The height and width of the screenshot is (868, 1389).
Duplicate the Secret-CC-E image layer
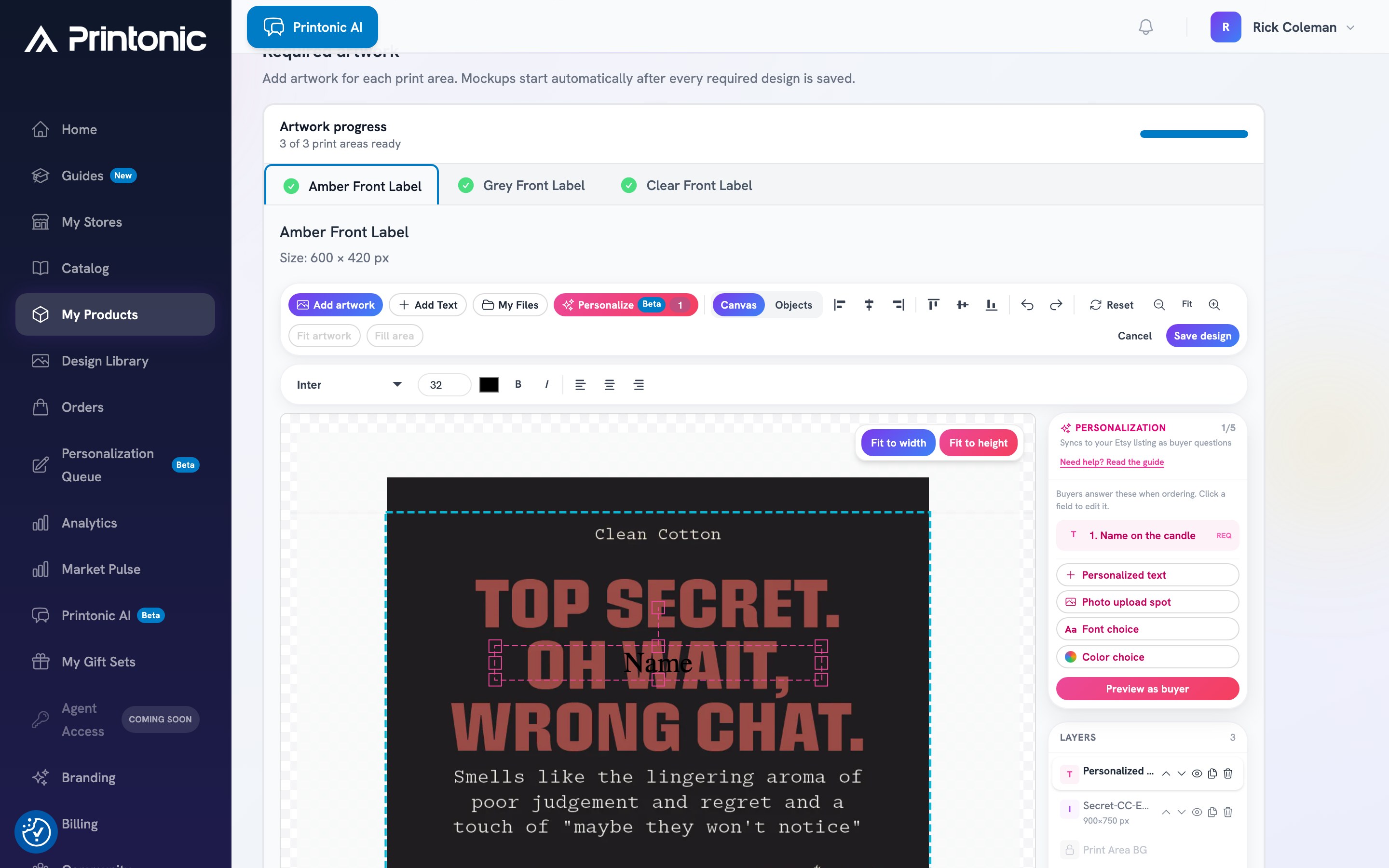click(x=1212, y=812)
